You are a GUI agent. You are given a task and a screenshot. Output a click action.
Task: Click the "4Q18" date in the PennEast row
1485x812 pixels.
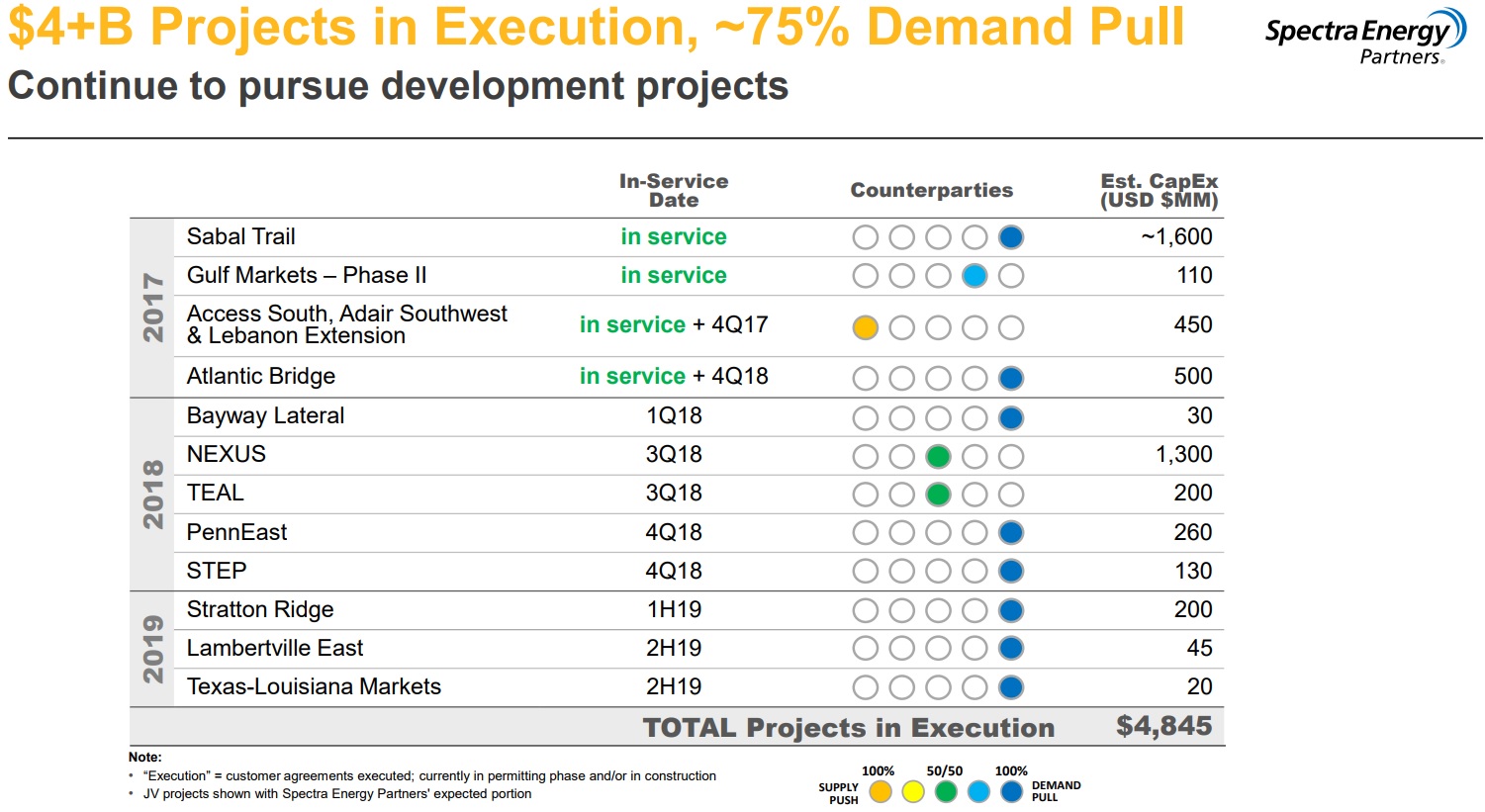coord(674,532)
